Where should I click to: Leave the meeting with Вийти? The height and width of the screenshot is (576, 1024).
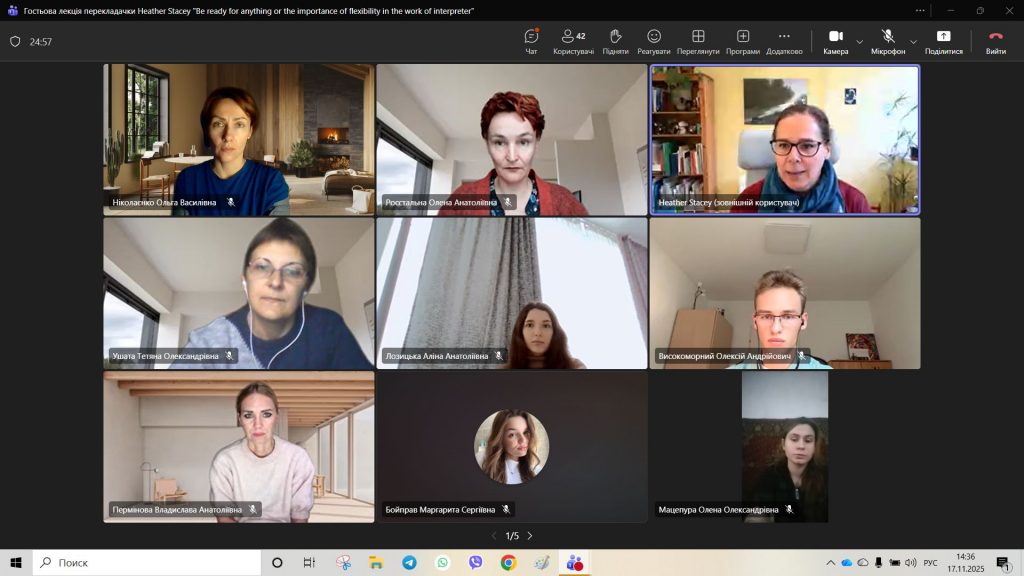tap(995, 41)
